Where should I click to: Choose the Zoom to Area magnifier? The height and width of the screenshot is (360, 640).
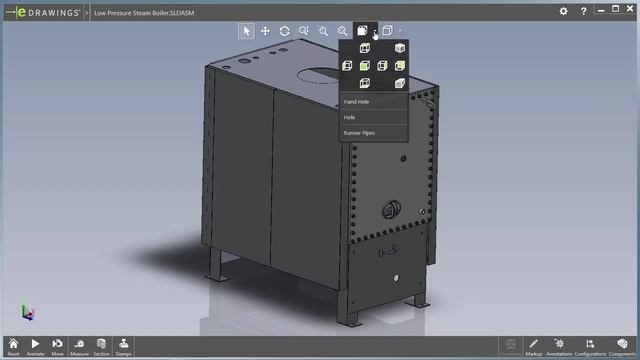click(x=323, y=31)
